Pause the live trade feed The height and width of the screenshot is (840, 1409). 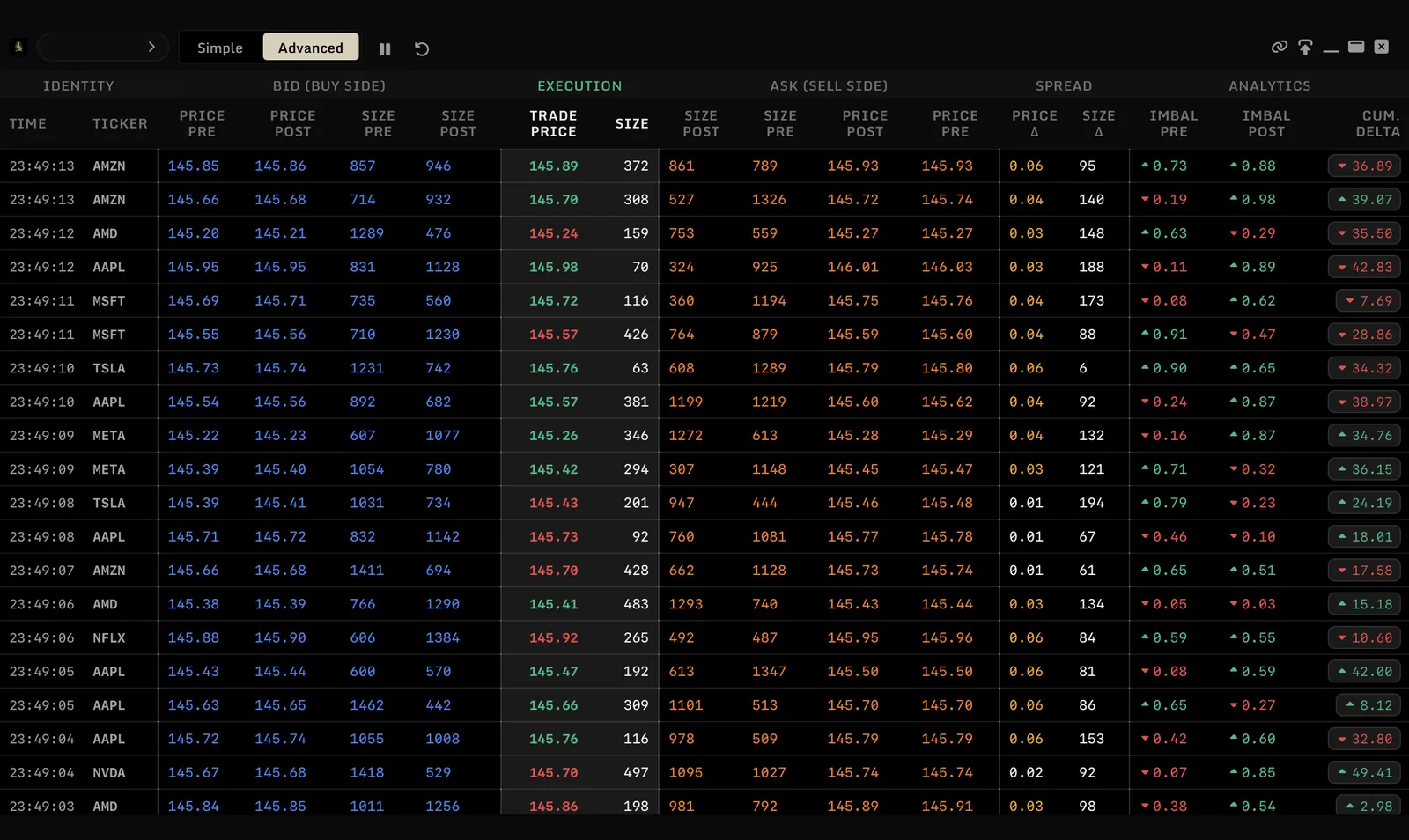385,49
